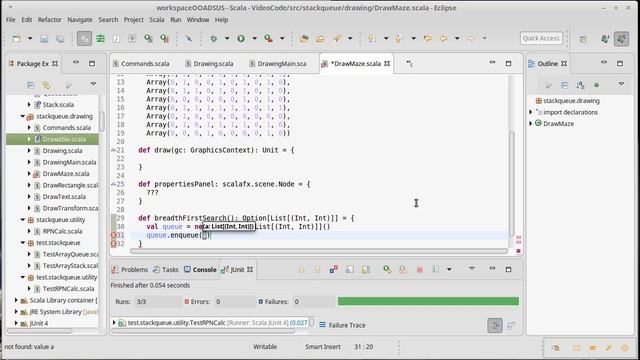Toggle the highlighted block selection toolbar button
Image resolution: width=640 pixels, height=360 pixels.
(84, 38)
